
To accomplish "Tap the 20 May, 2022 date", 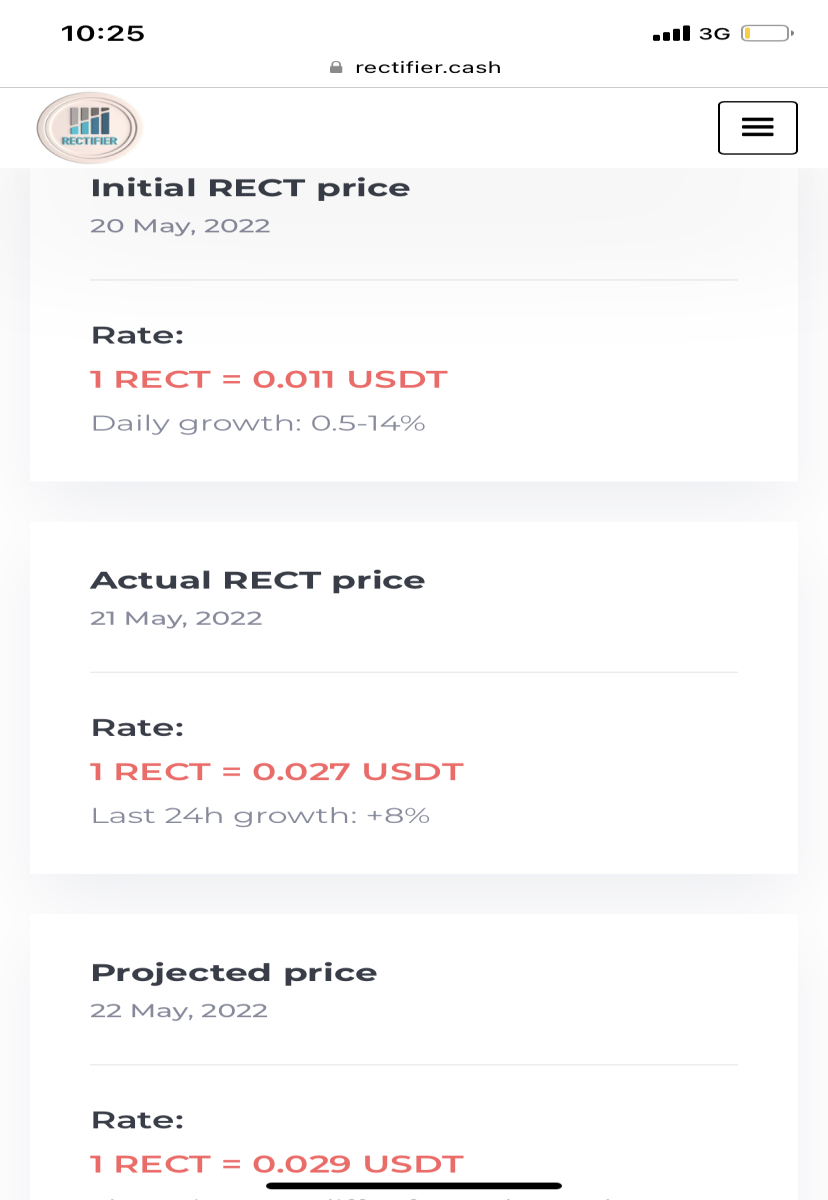I will coord(180,225).
